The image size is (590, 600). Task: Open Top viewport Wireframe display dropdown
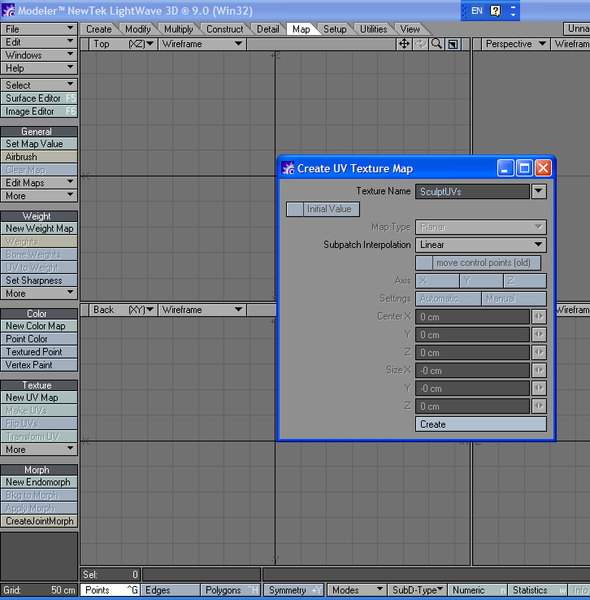202,44
